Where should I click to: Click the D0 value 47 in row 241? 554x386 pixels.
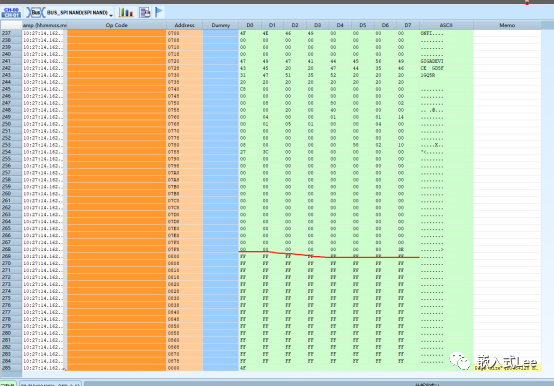(x=243, y=61)
